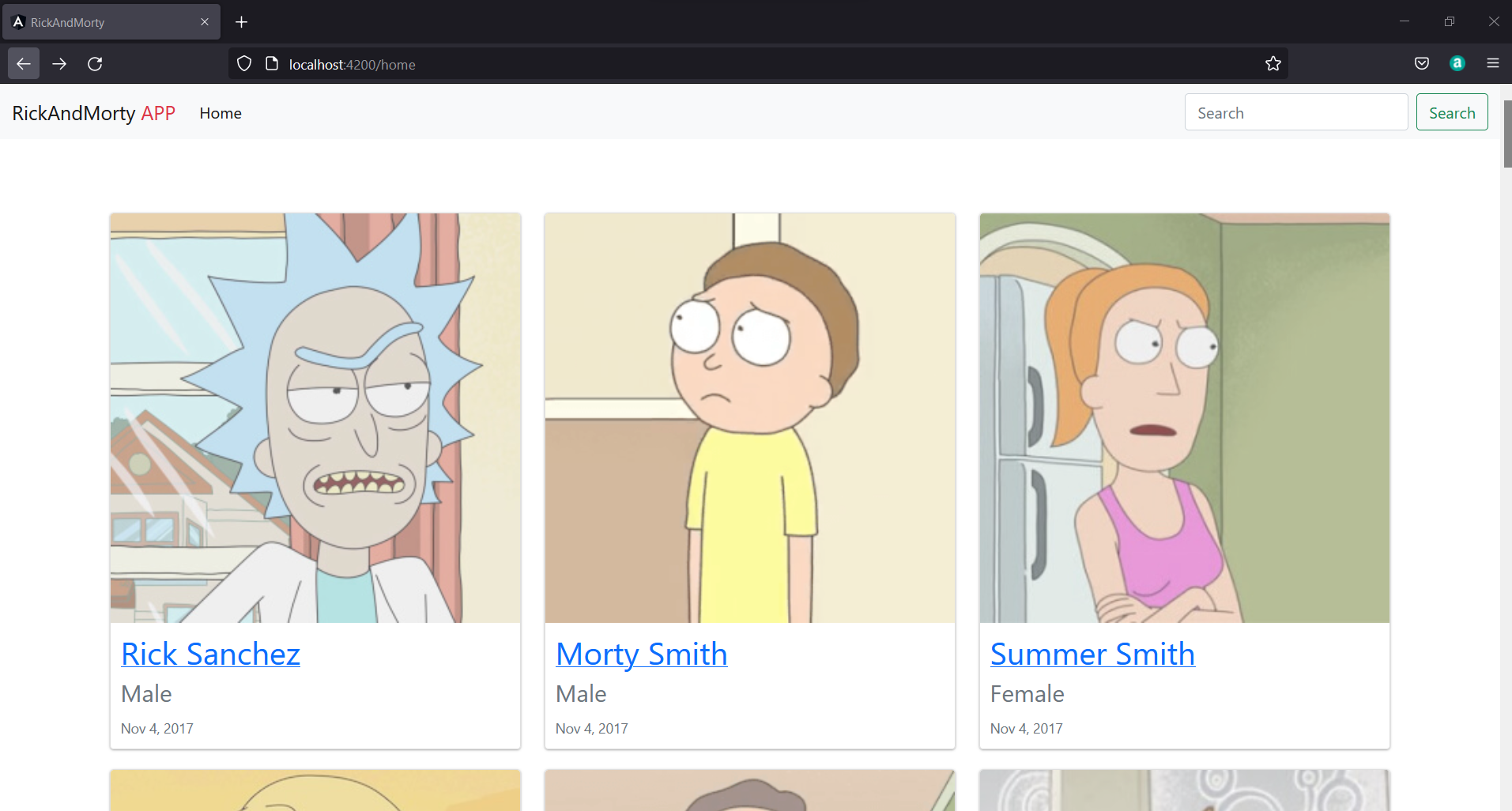Minimize the browser window
This screenshot has width=1512, height=811.
click(x=1405, y=21)
